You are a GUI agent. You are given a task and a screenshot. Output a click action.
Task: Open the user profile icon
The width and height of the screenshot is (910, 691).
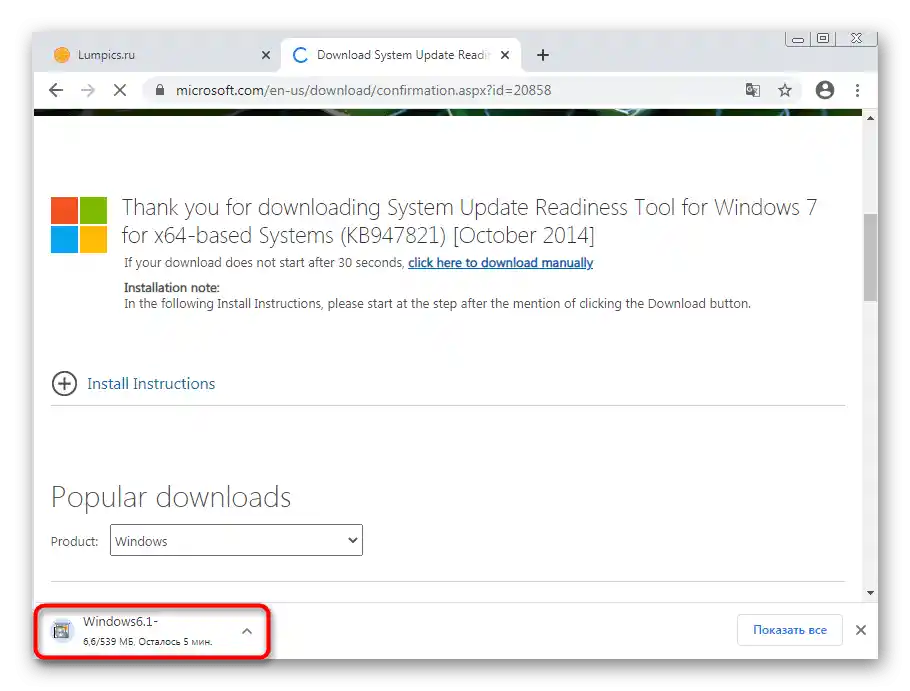click(825, 90)
